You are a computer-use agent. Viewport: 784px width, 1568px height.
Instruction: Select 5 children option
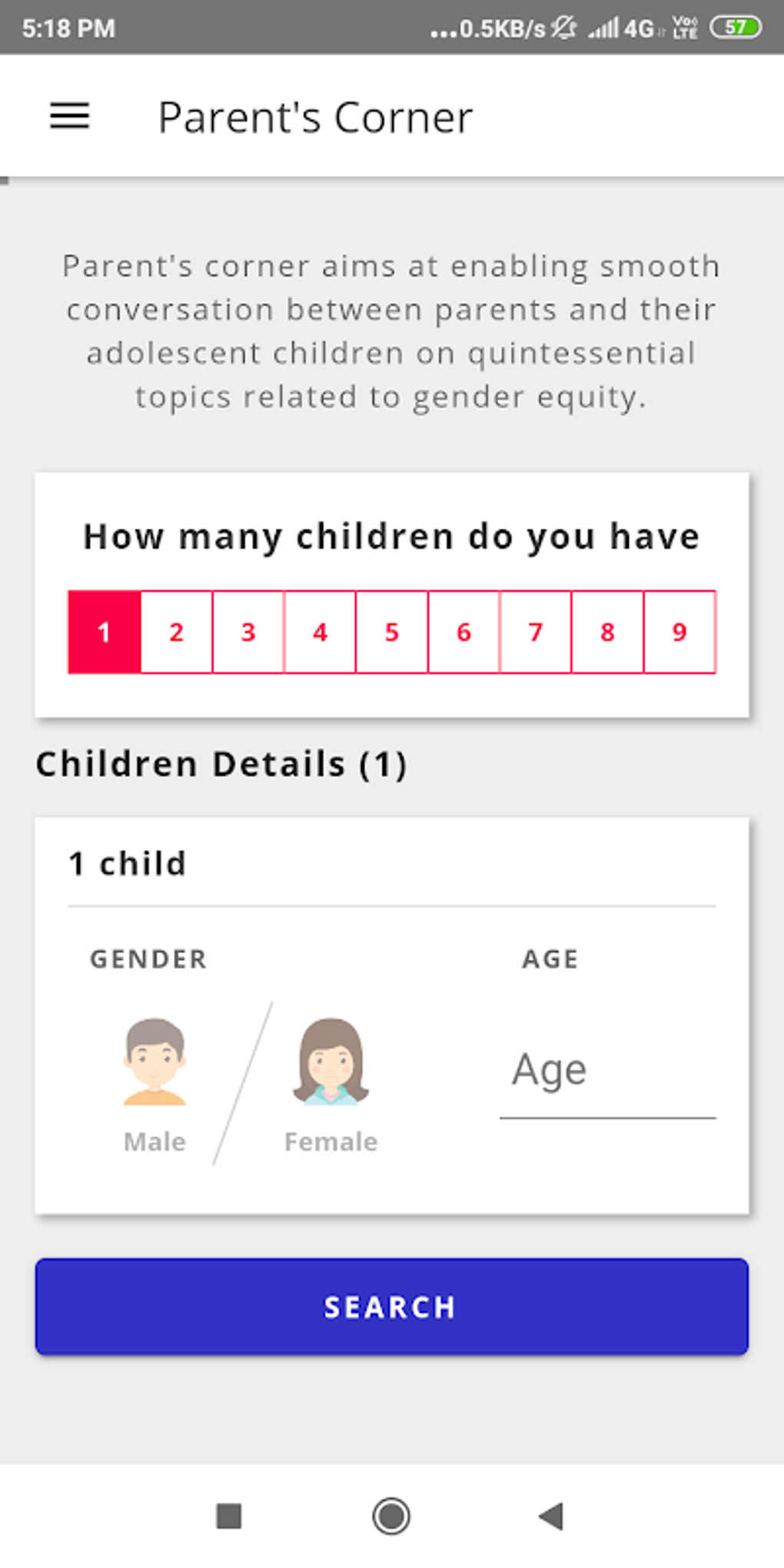pyautogui.click(x=392, y=632)
